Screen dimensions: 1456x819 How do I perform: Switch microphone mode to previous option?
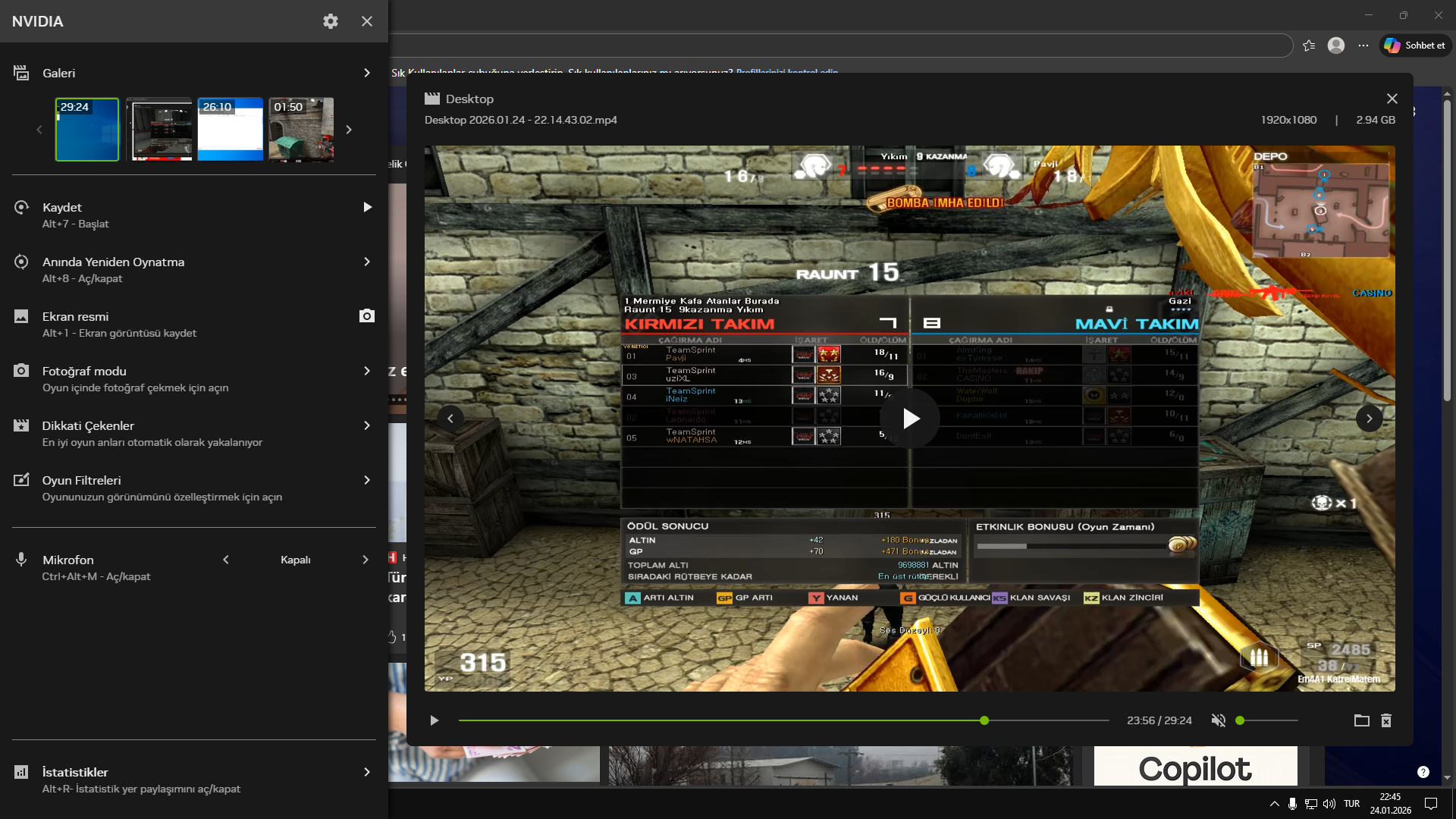(x=226, y=560)
